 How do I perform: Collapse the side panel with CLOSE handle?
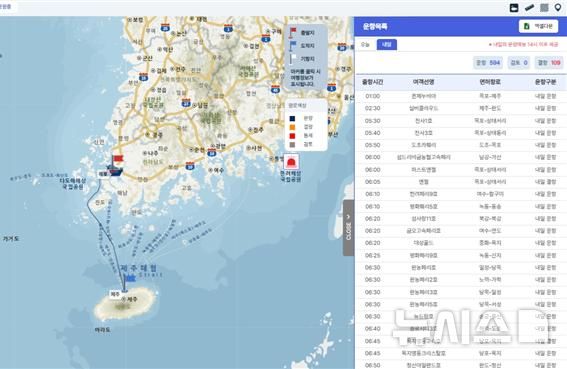tap(348, 228)
